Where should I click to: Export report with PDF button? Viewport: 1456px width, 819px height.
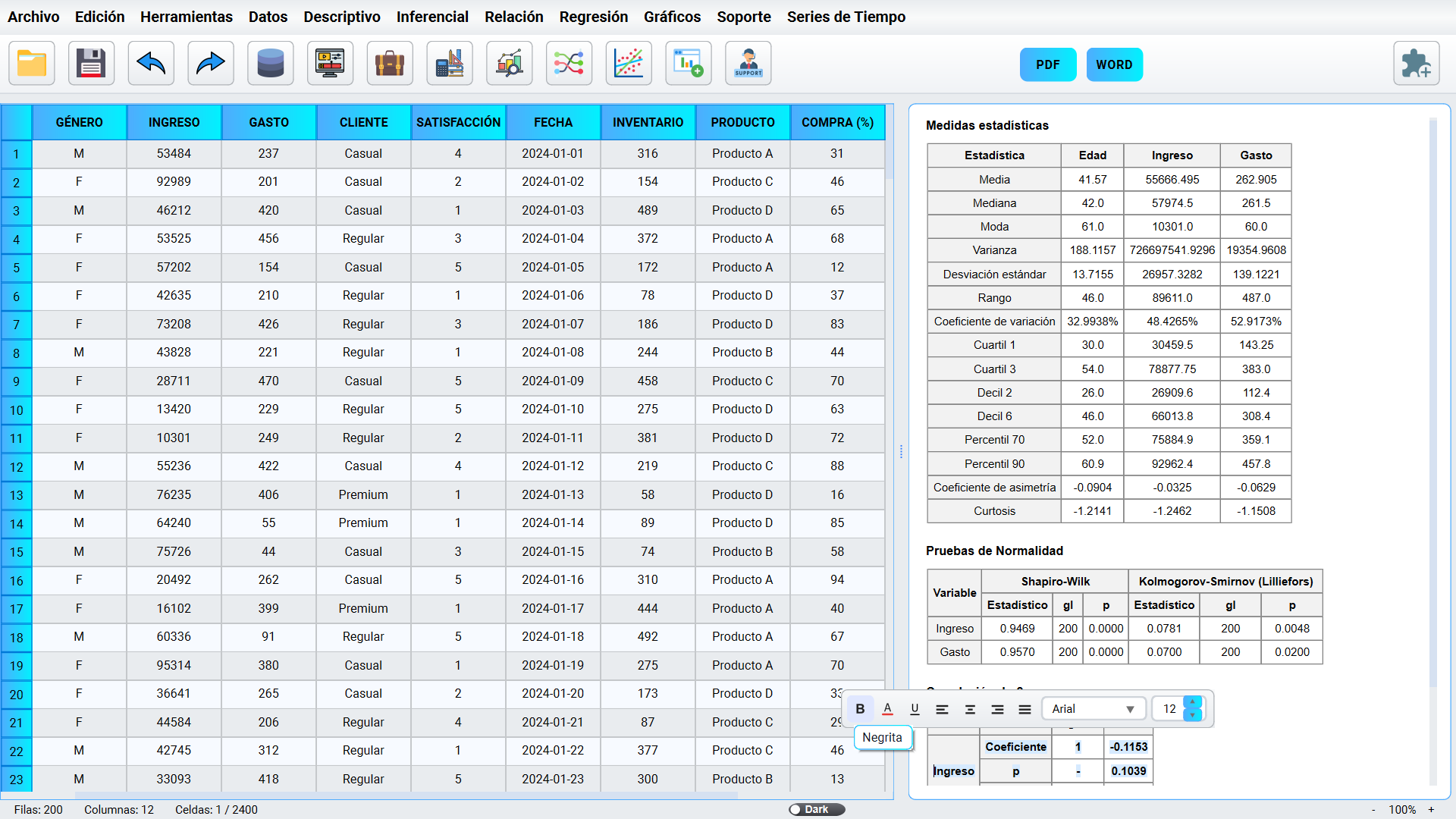[1047, 64]
